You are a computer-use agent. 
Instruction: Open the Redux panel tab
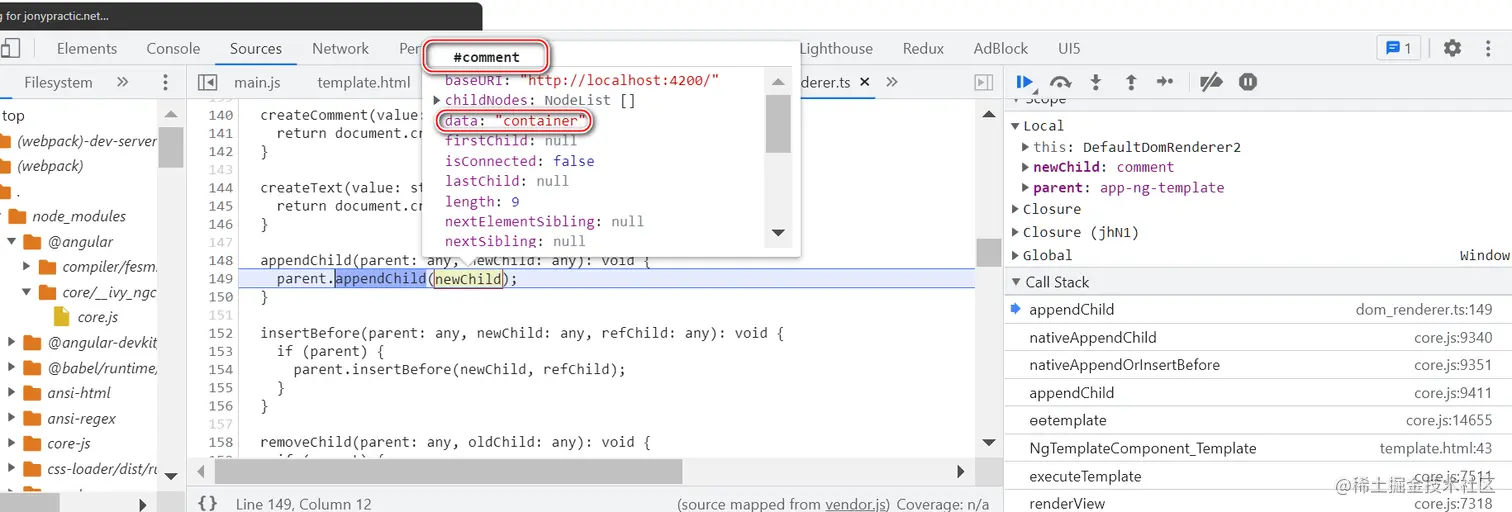tap(923, 48)
